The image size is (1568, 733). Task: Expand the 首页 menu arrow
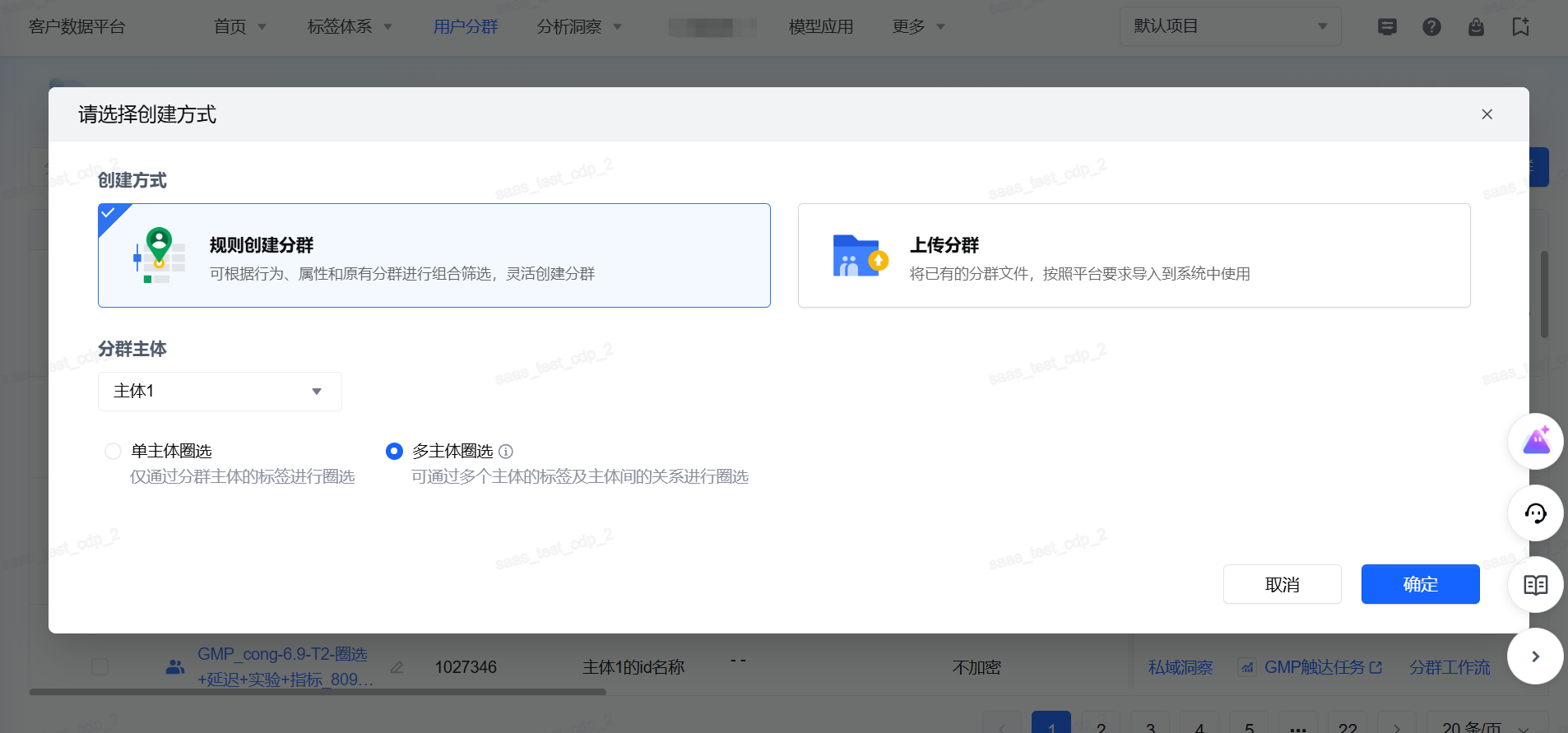pyautogui.click(x=262, y=27)
